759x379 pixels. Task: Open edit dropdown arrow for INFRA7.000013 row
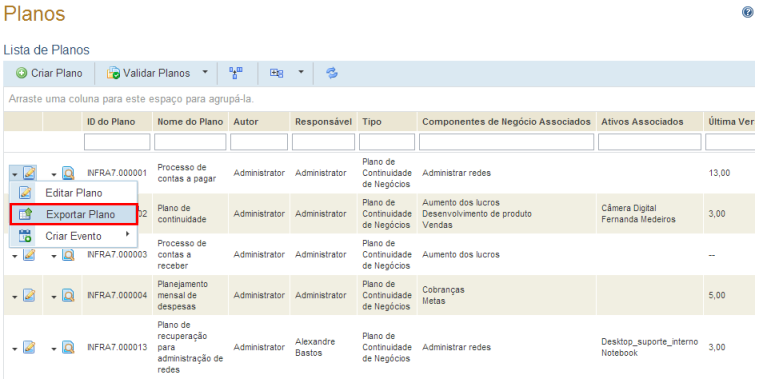pyautogui.click(x=15, y=348)
